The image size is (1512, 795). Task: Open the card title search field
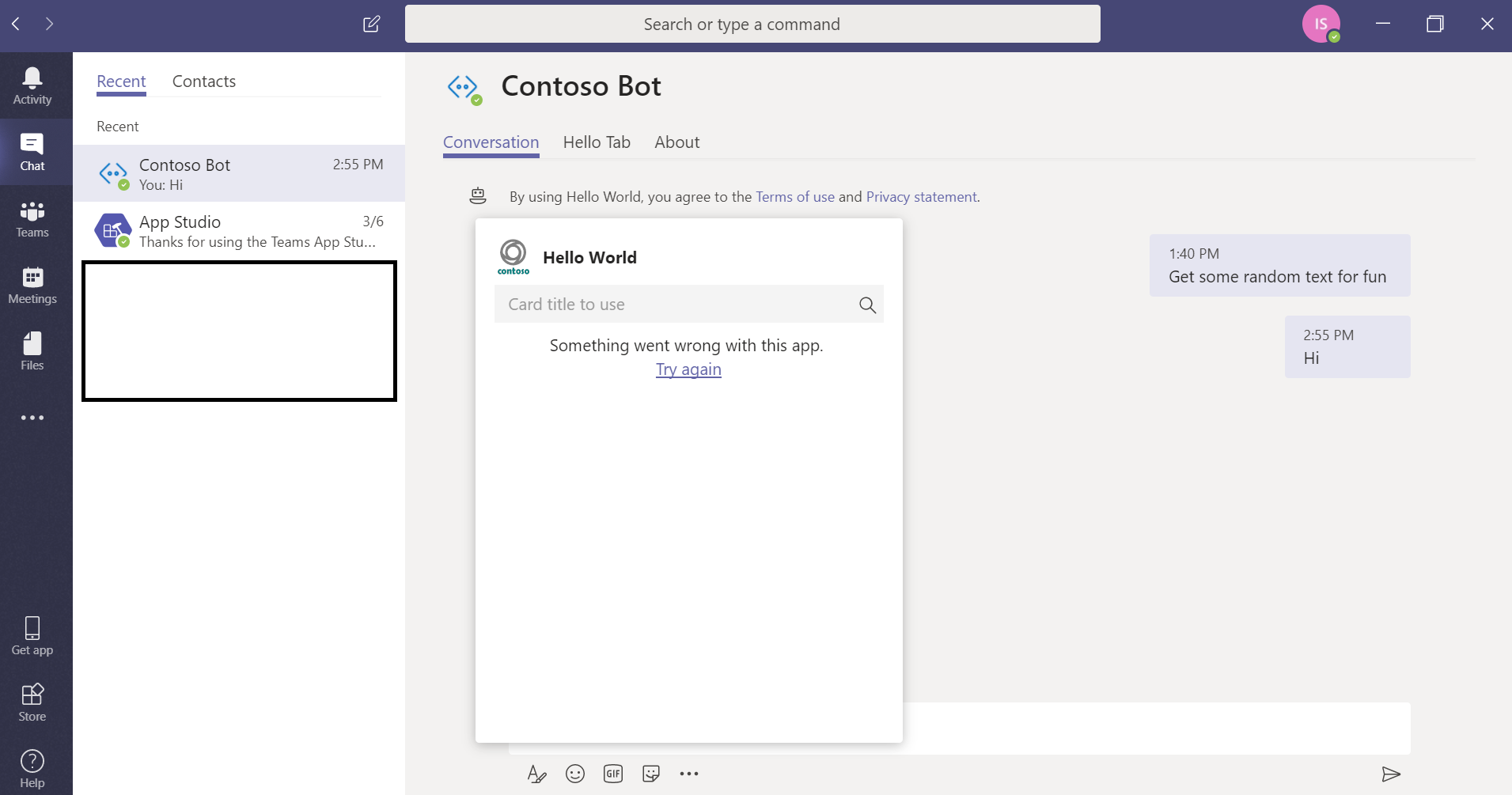tap(680, 304)
